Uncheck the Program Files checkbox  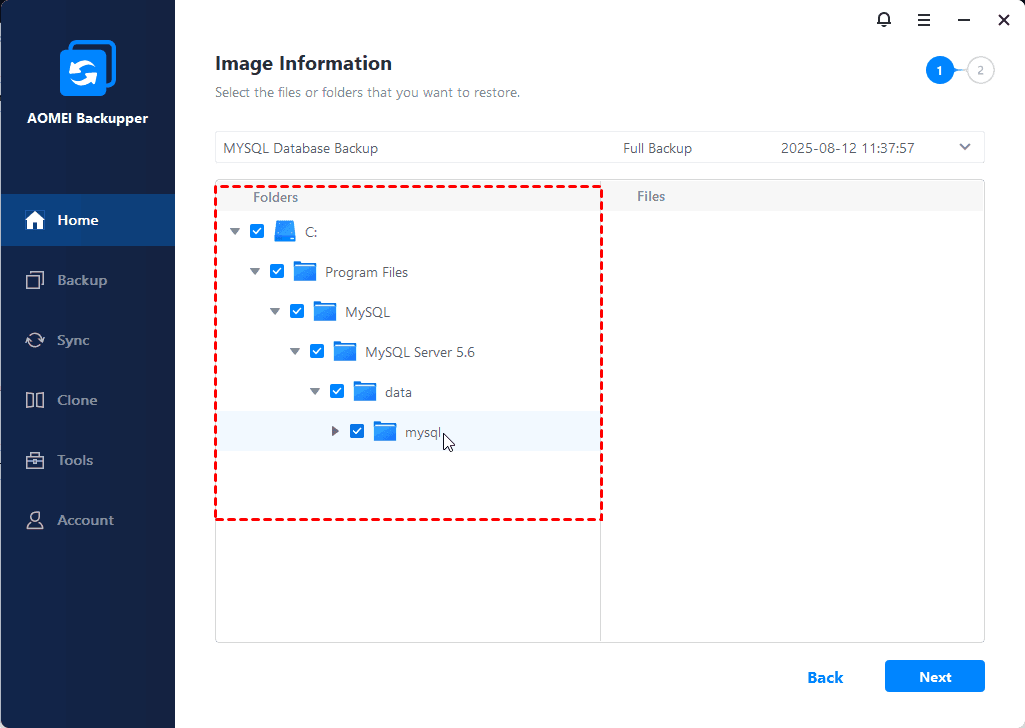click(x=277, y=271)
